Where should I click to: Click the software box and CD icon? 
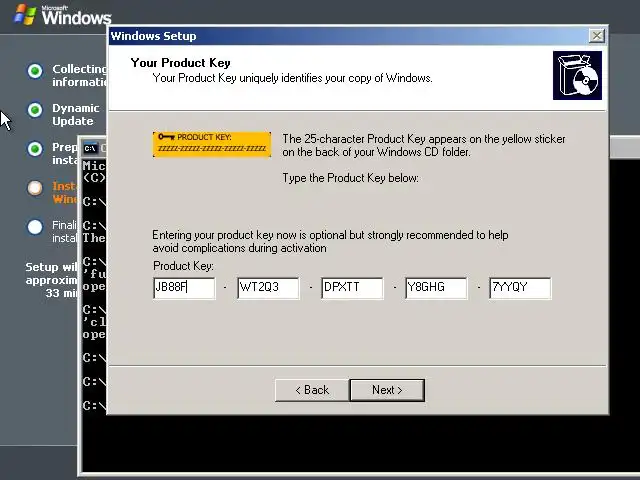577,76
